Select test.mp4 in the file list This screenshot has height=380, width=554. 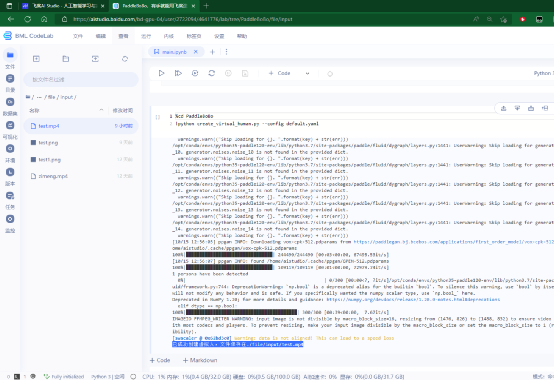[x=81, y=126]
